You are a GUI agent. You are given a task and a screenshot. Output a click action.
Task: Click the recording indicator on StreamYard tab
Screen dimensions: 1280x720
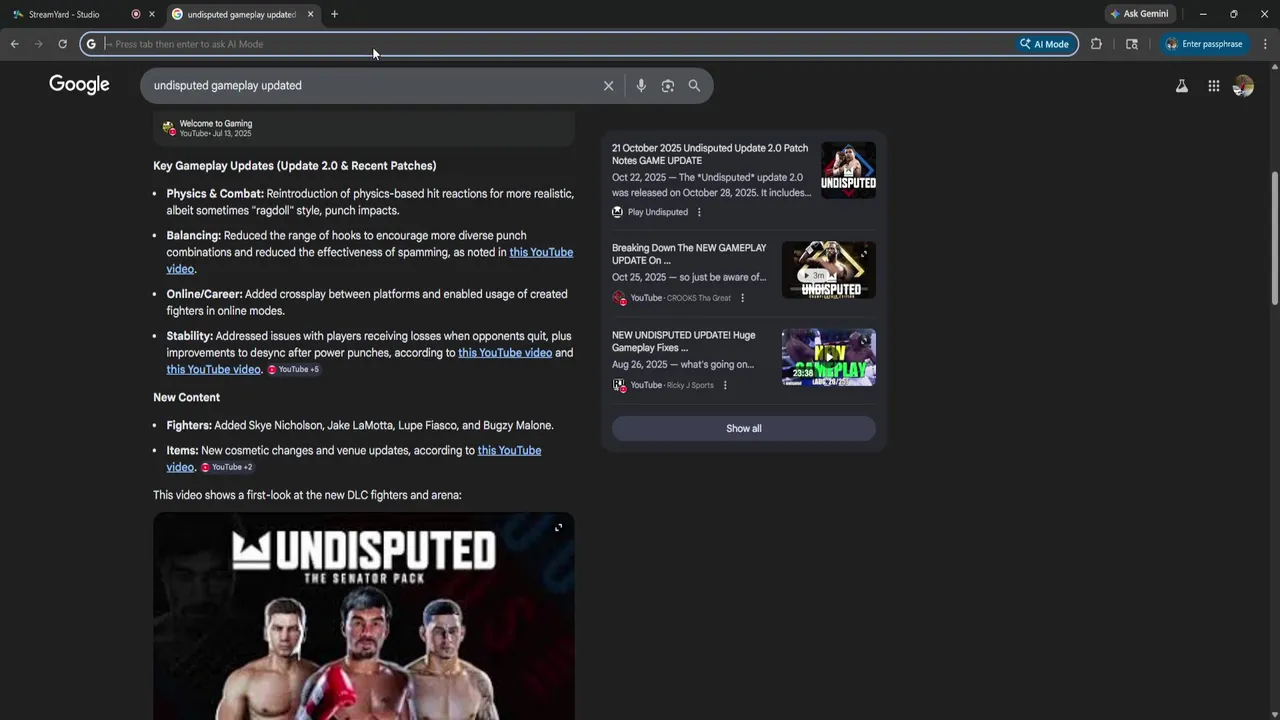(x=136, y=14)
